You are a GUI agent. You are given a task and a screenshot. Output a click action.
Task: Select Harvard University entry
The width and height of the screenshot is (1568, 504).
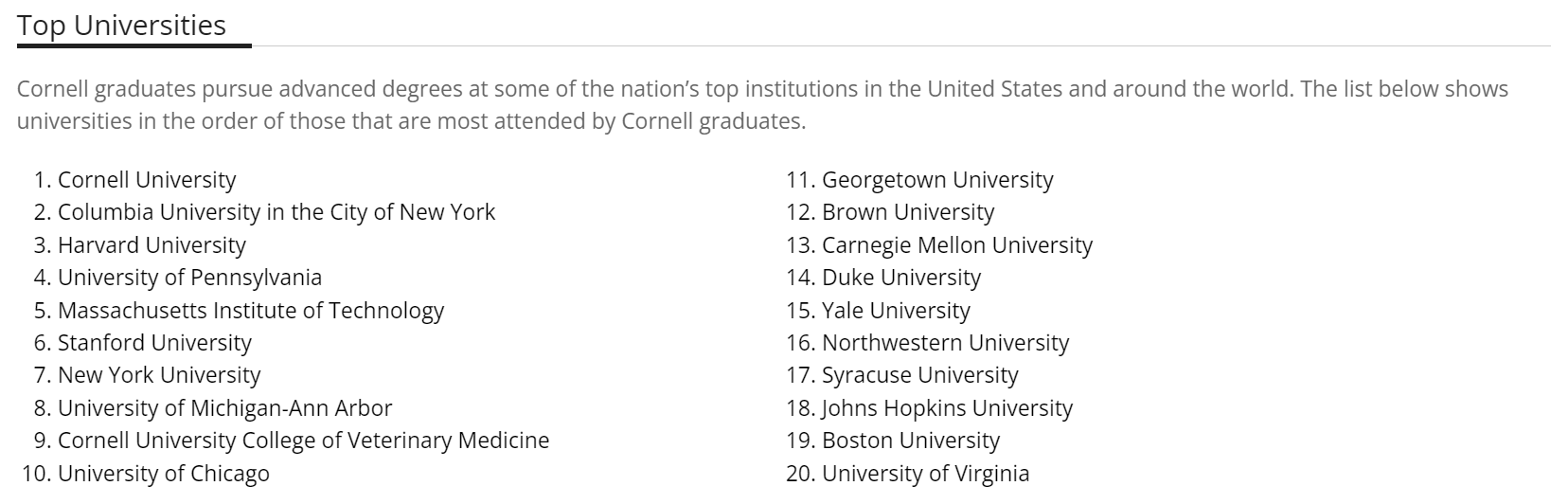(x=151, y=245)
